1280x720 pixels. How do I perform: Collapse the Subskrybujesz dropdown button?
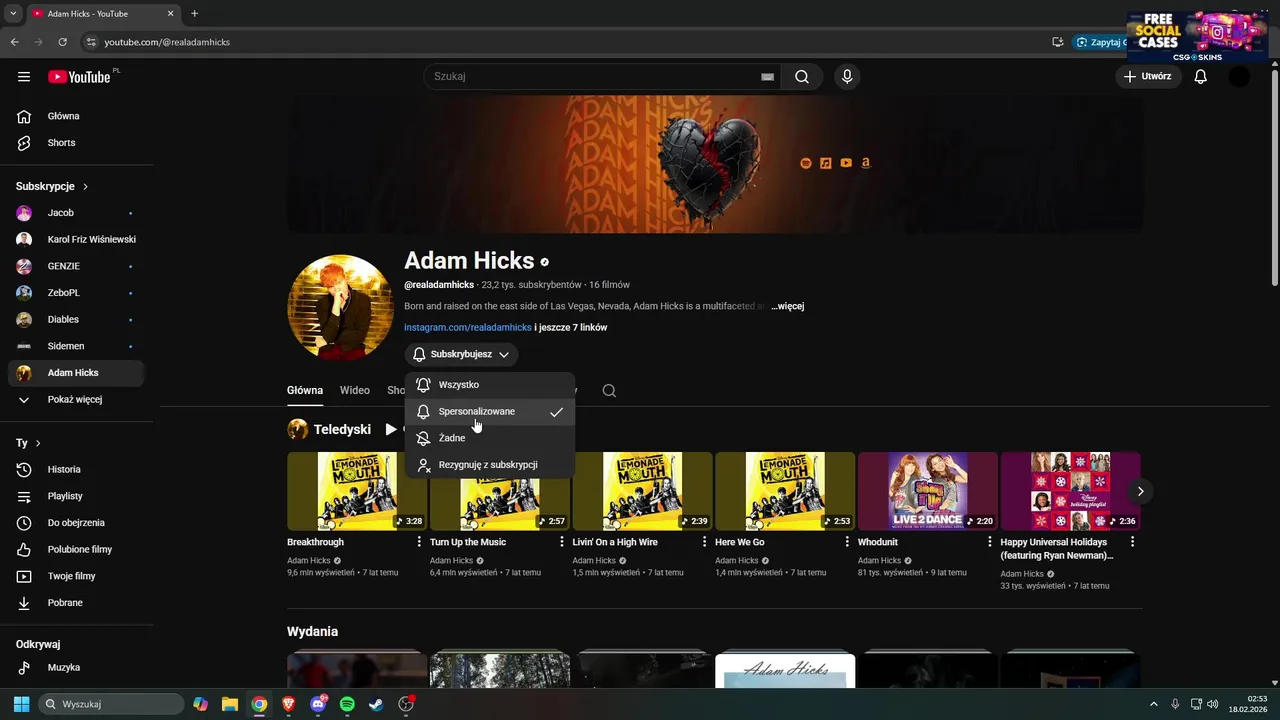(x=461, y=354)
